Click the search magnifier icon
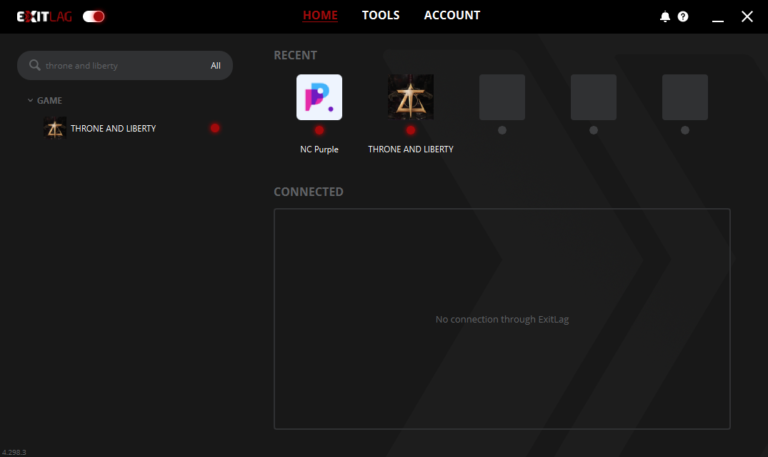The image size is (768, 457). point(34,65)
